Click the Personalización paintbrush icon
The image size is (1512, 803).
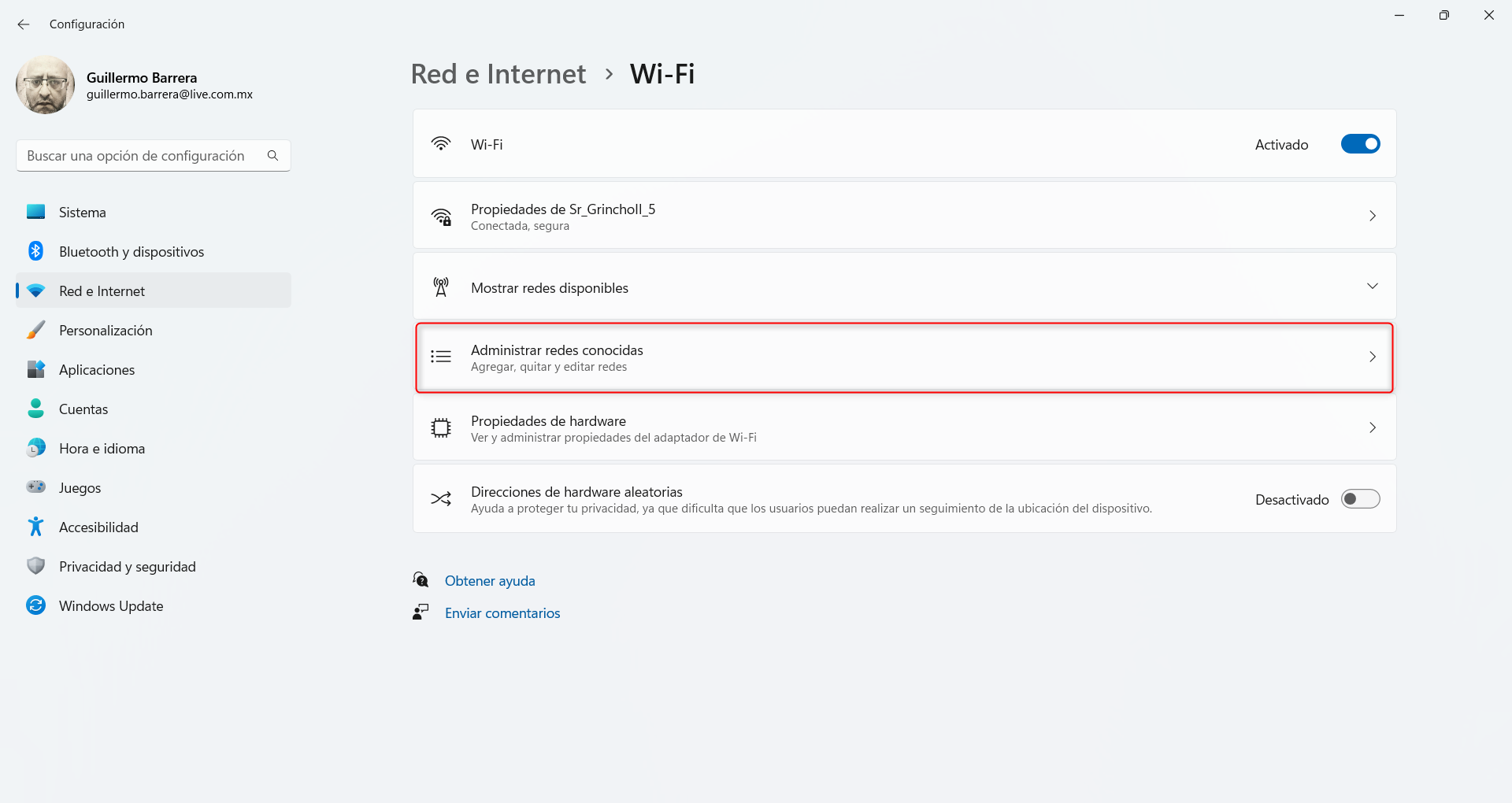point(35,330)
